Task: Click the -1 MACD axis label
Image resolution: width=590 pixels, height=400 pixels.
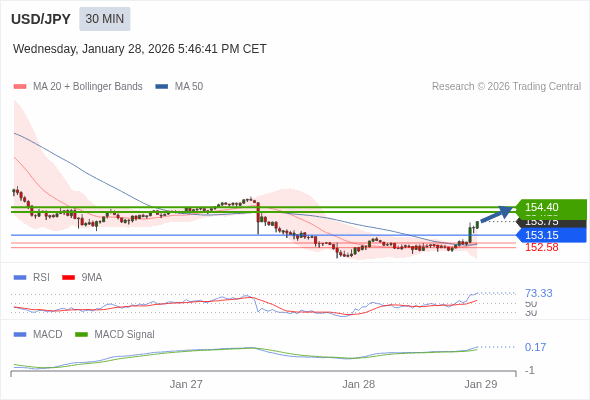Action: (x=530, y=371)
